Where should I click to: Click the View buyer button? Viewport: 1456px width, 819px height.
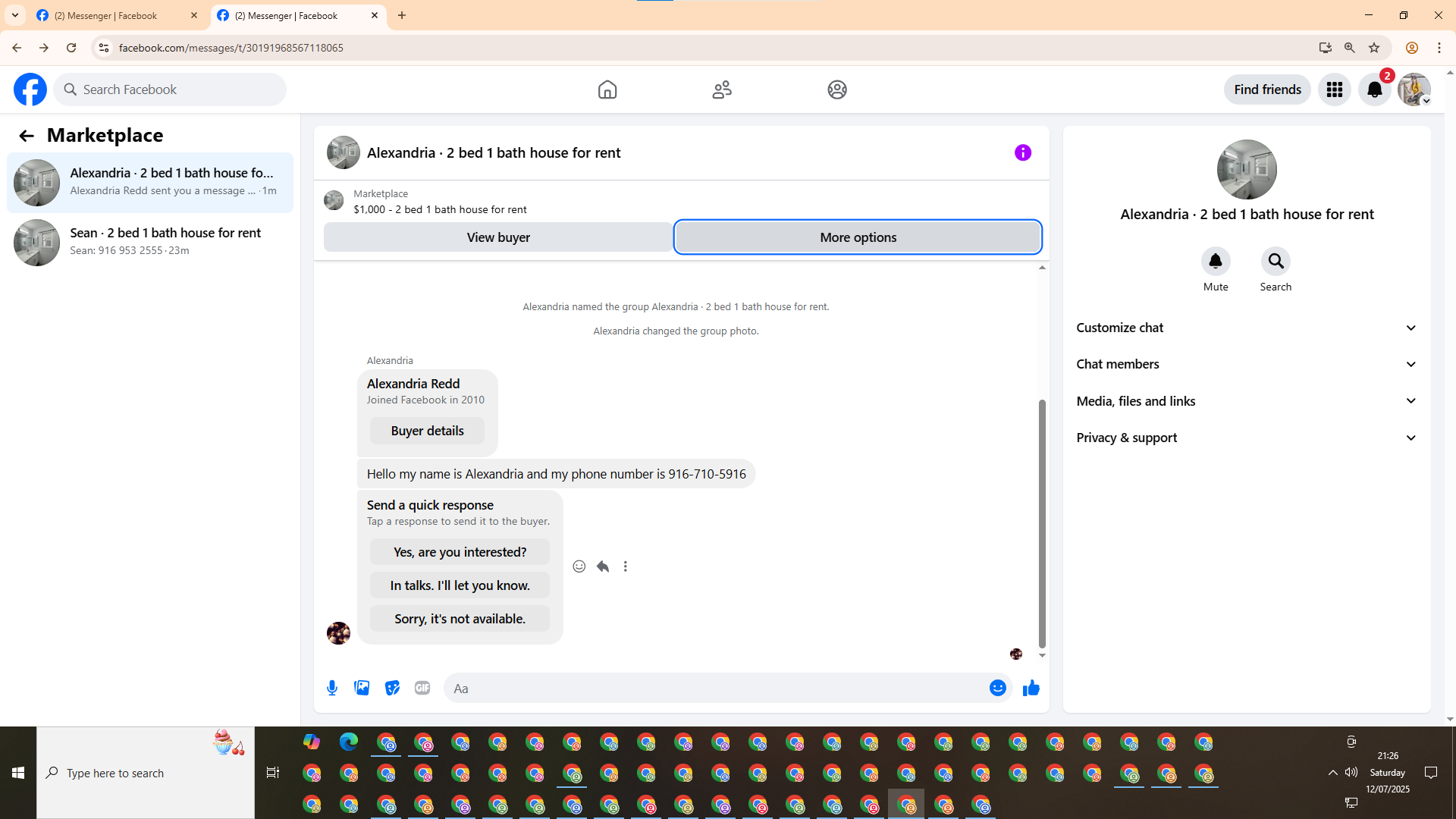click(498, 237)
